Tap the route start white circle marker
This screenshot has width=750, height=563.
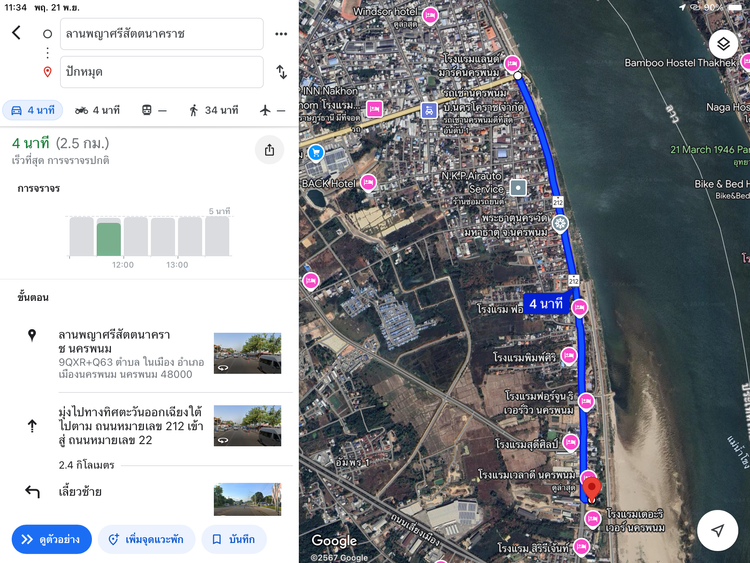click(x=518, y=76)
